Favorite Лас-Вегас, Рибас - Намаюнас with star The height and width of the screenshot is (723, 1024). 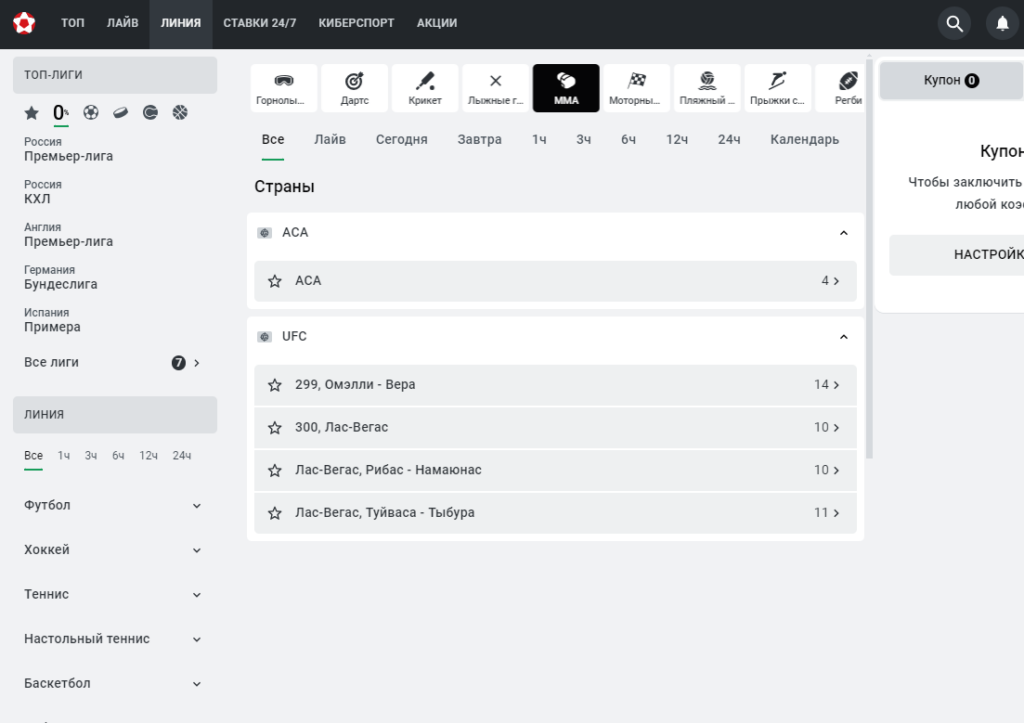click(x=275, y=470)
